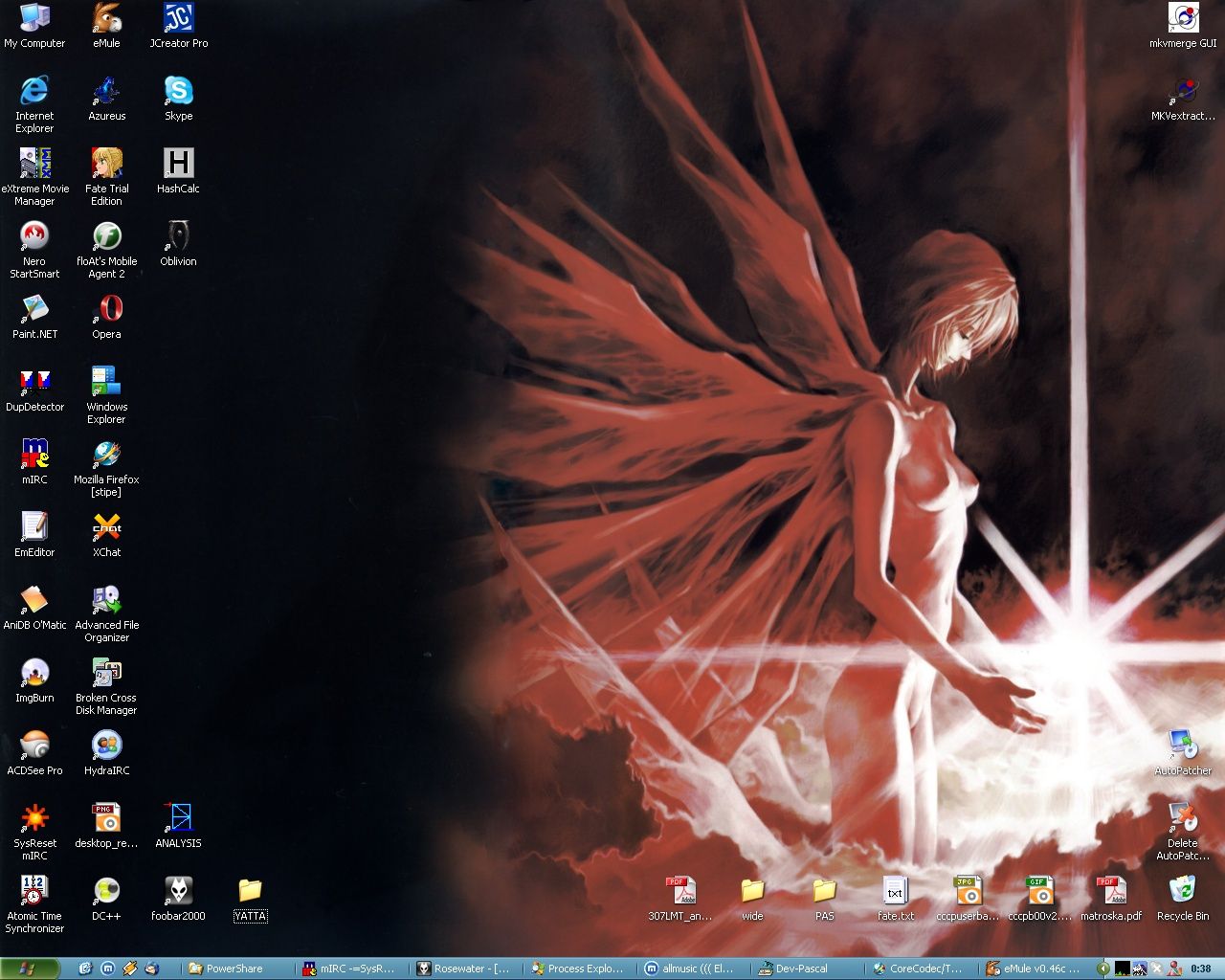Screen dimensions: 1225x980
Task: Switch to the PowerShare taskbar window
Action: 238,969
